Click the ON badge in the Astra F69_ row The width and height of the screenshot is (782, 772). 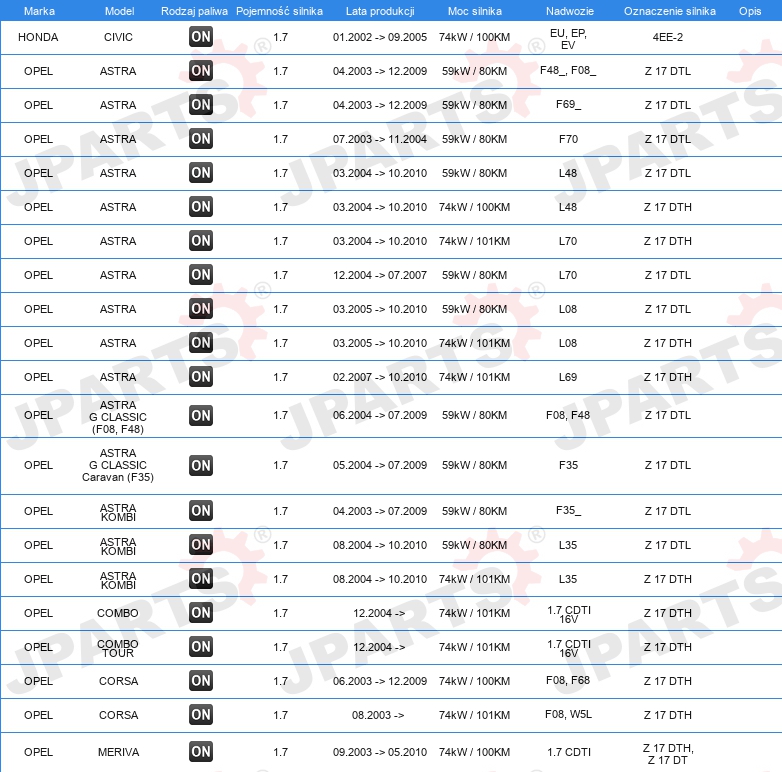[x=201, y=105]
